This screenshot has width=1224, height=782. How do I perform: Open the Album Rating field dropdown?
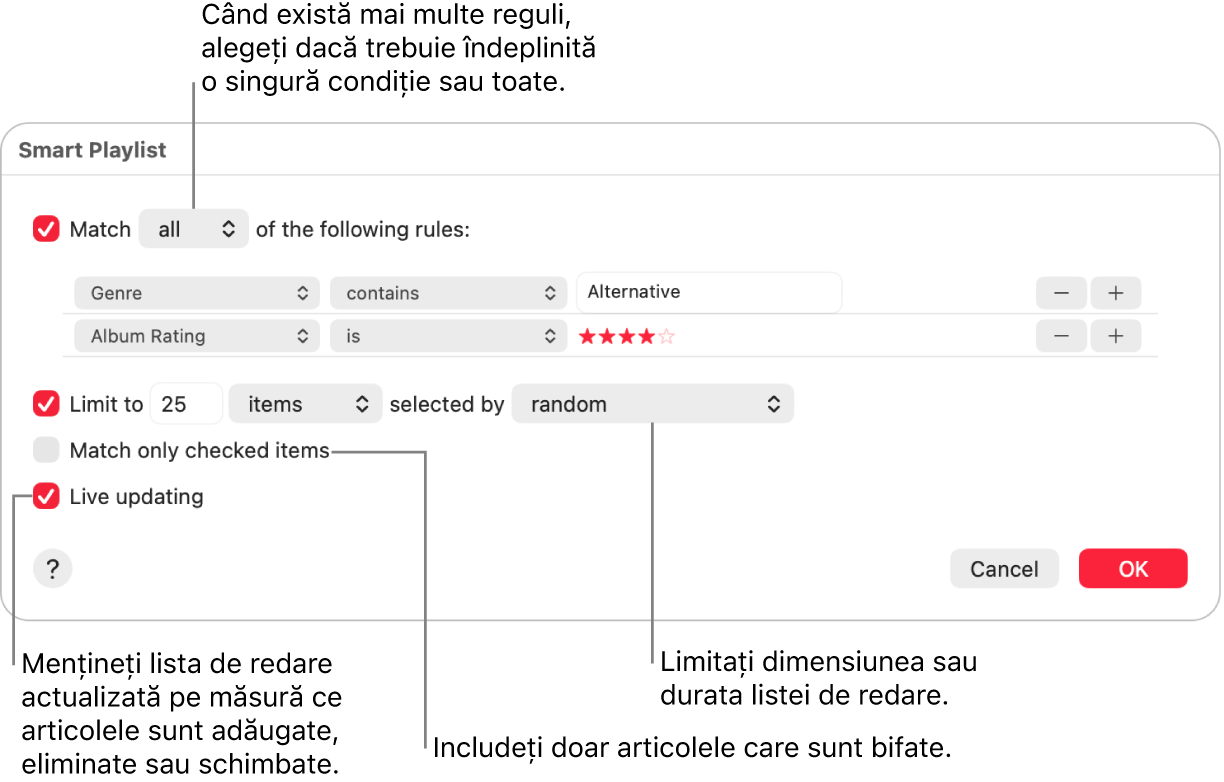197,336
